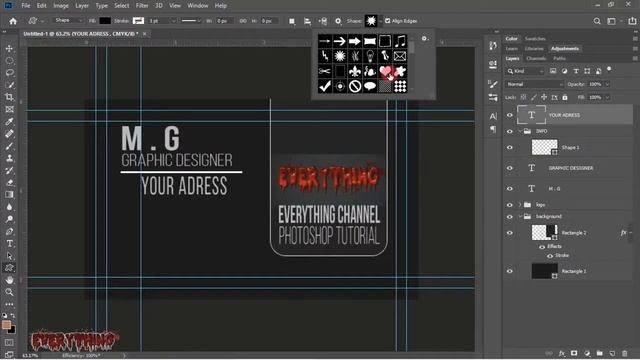Image resolution: width=640 pixels, height=360 pixels.
Task: Select the Hand tool
Action: click(x=9, y=280)
